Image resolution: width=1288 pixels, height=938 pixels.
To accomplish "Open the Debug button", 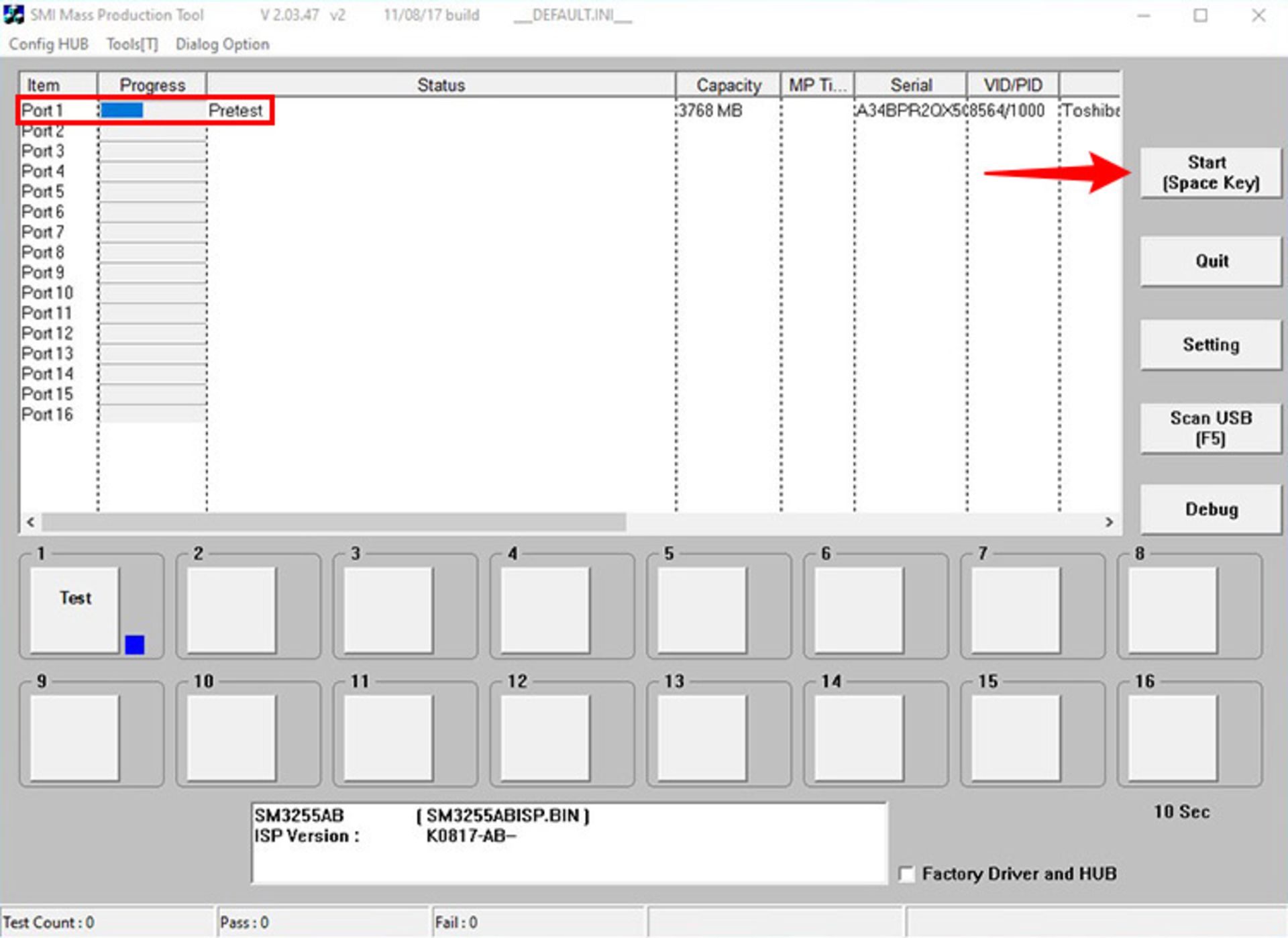I will [x=1210, y=509].
